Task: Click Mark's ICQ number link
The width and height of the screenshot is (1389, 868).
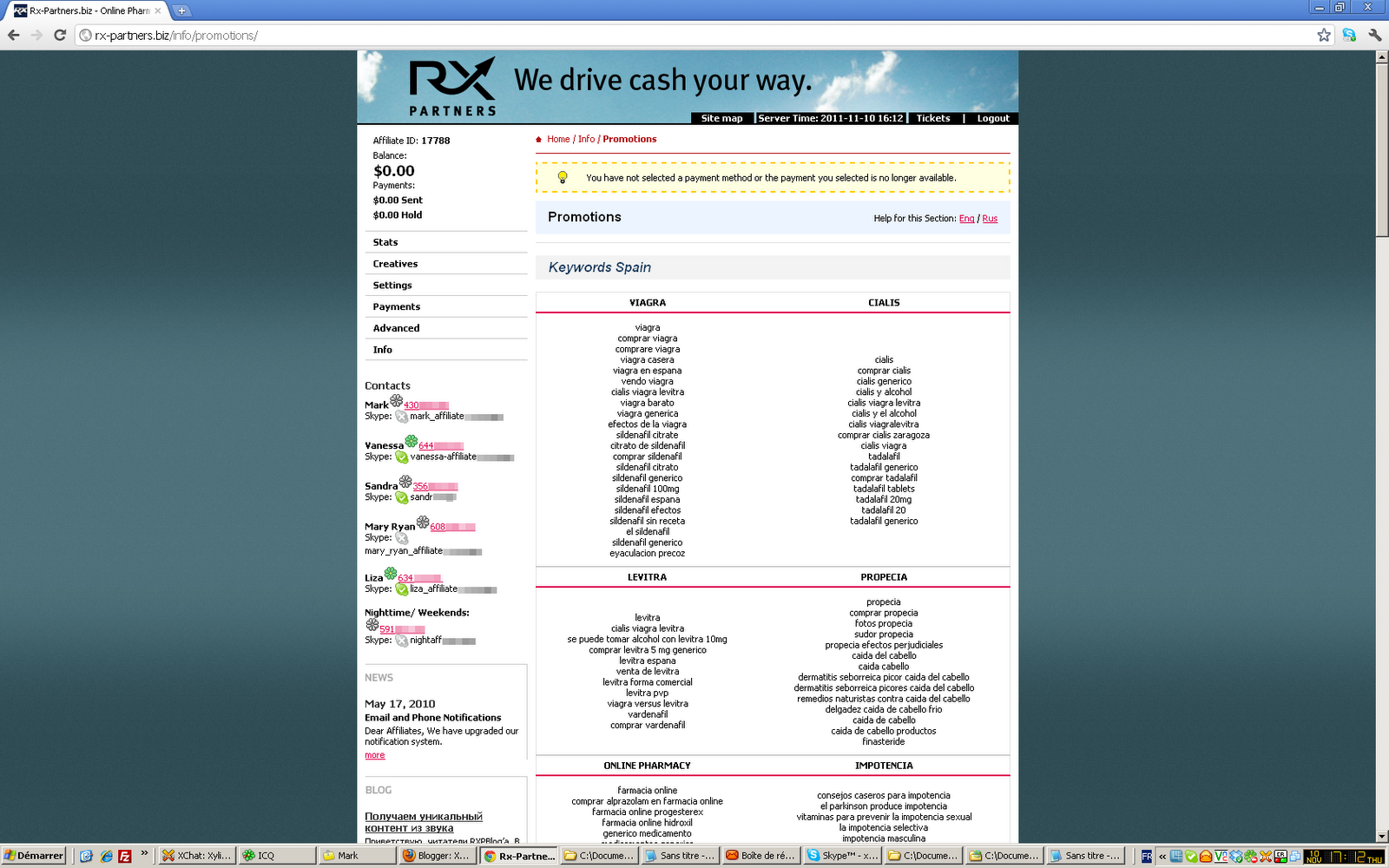Action: (426, 405)
